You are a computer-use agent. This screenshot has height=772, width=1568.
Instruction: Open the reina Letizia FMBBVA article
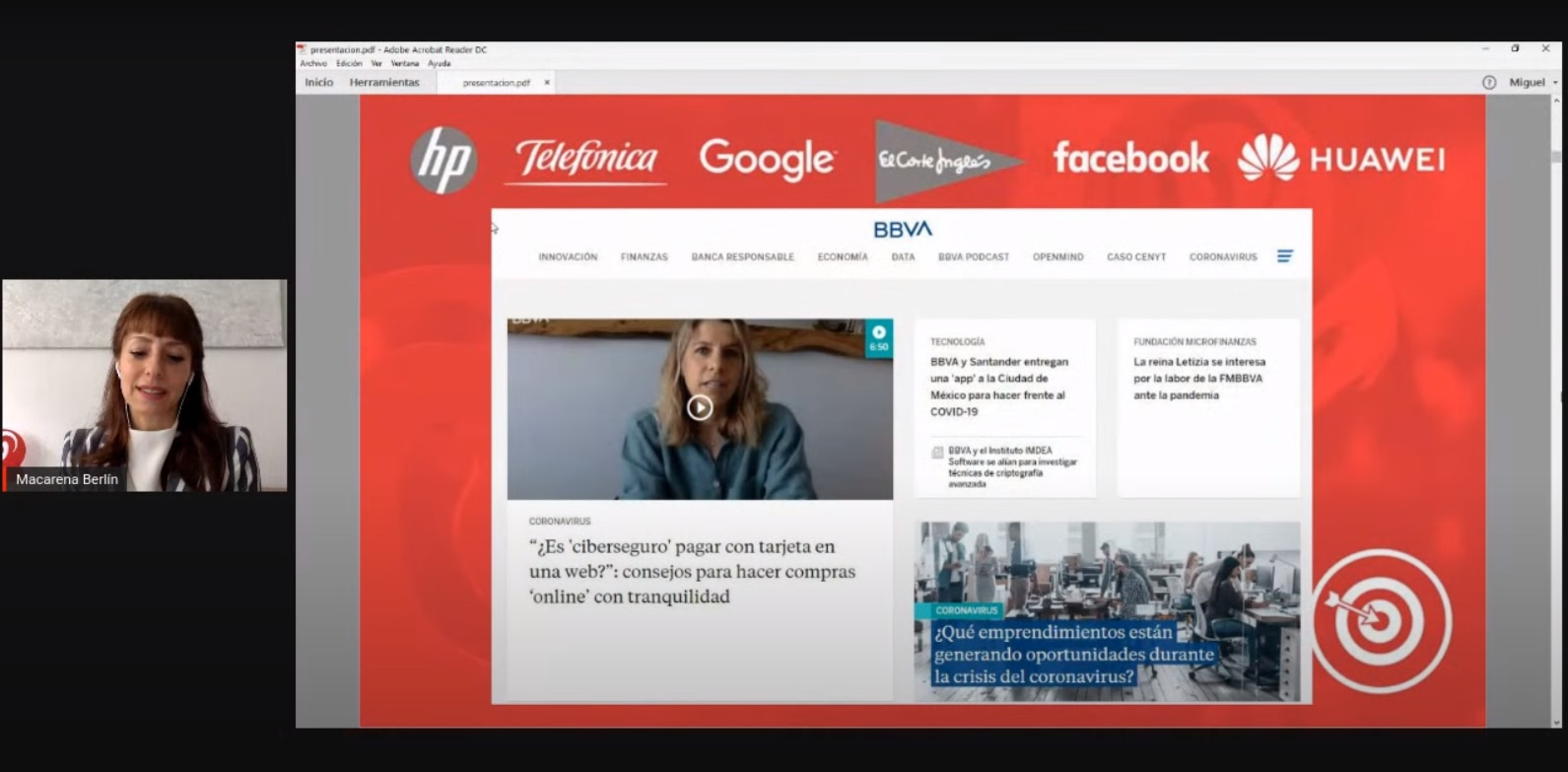pos(1199,379)
